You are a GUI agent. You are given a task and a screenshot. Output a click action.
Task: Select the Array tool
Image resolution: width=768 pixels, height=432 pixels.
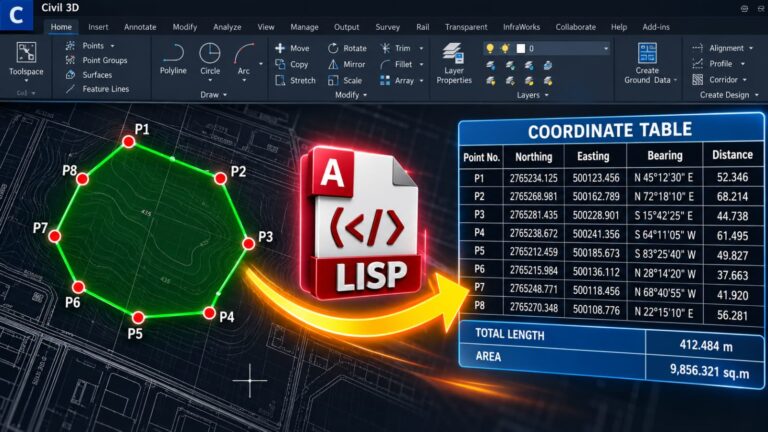pyautogui.click(x=397, y=80)
